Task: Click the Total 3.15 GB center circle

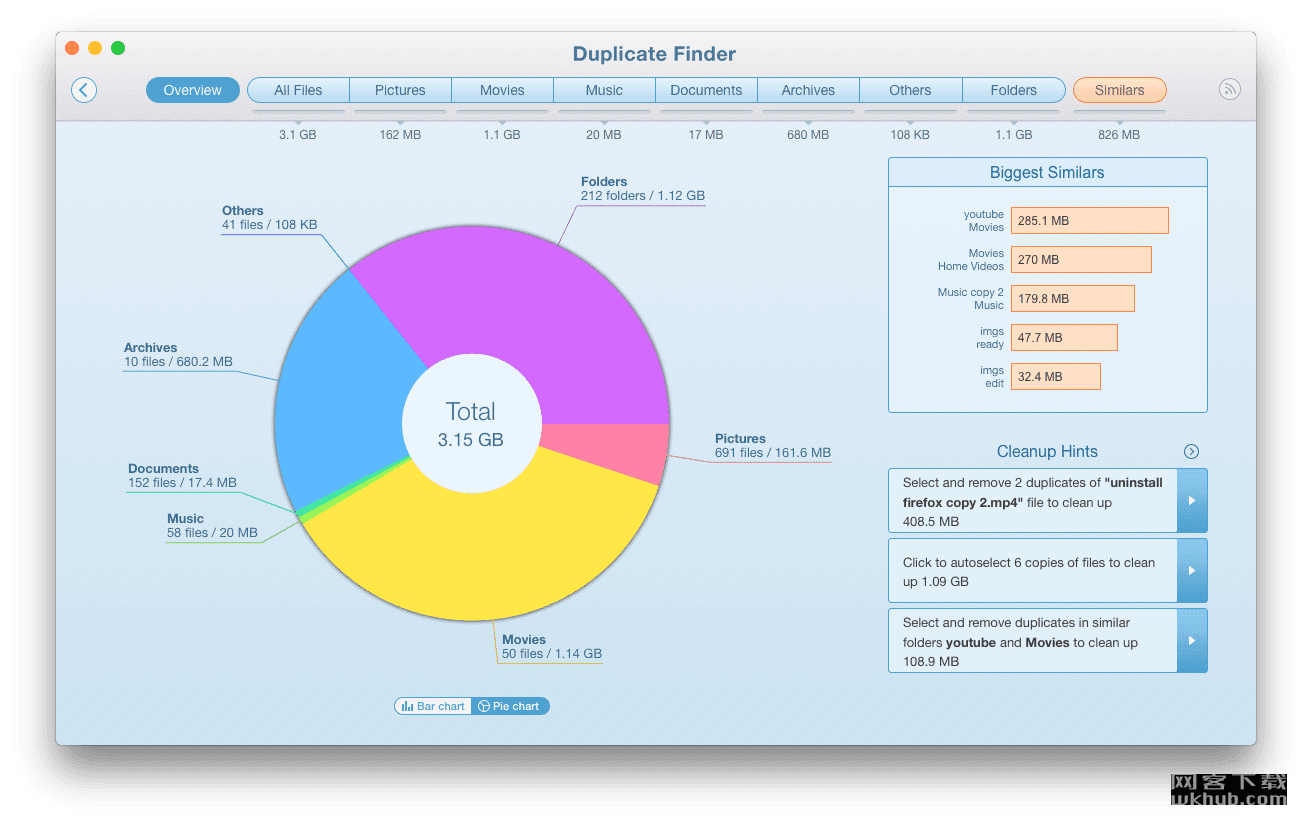Action: tap(471, 424)
